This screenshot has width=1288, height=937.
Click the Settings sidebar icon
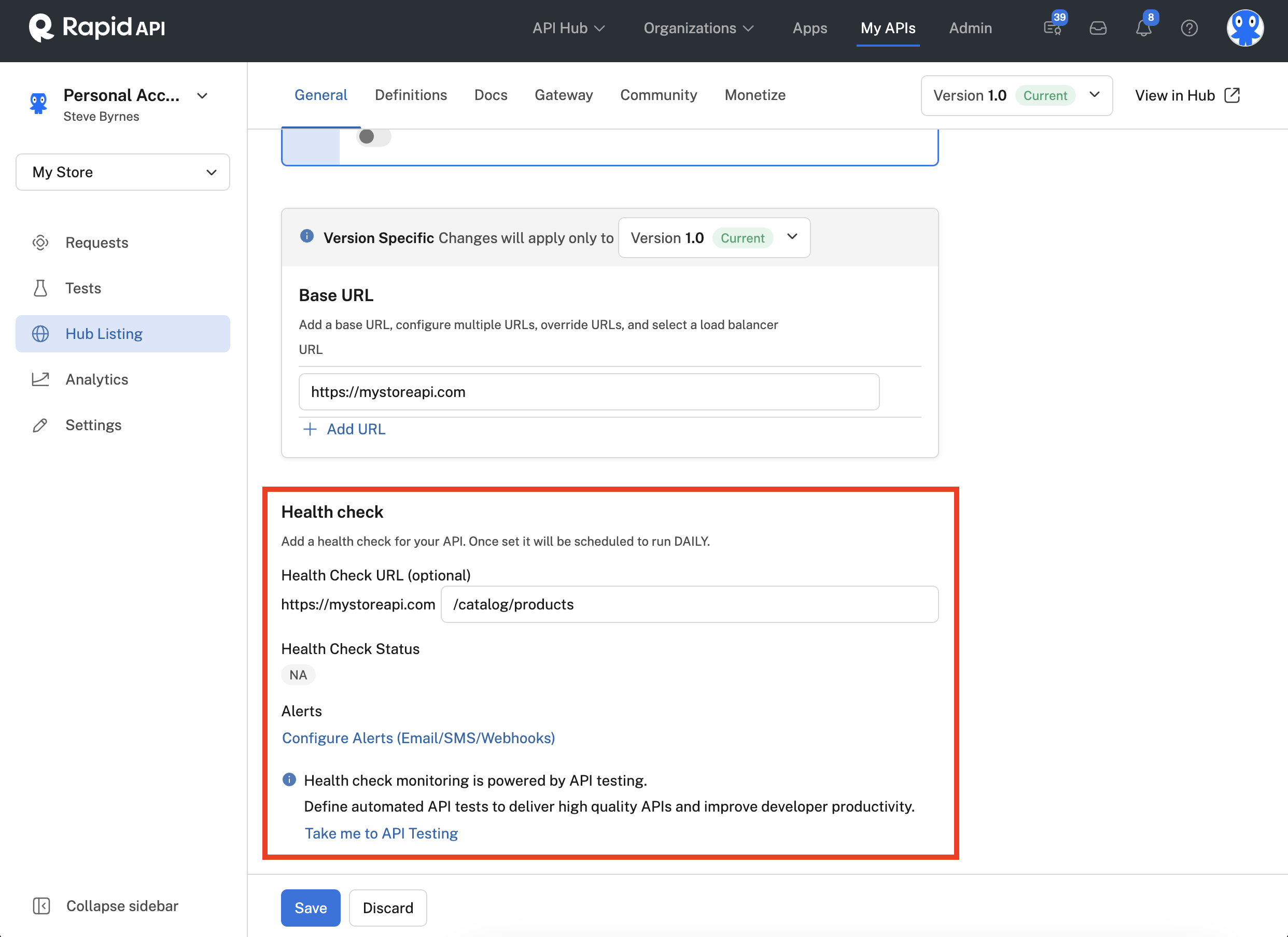pyautogui.click(x=40, y=425)
